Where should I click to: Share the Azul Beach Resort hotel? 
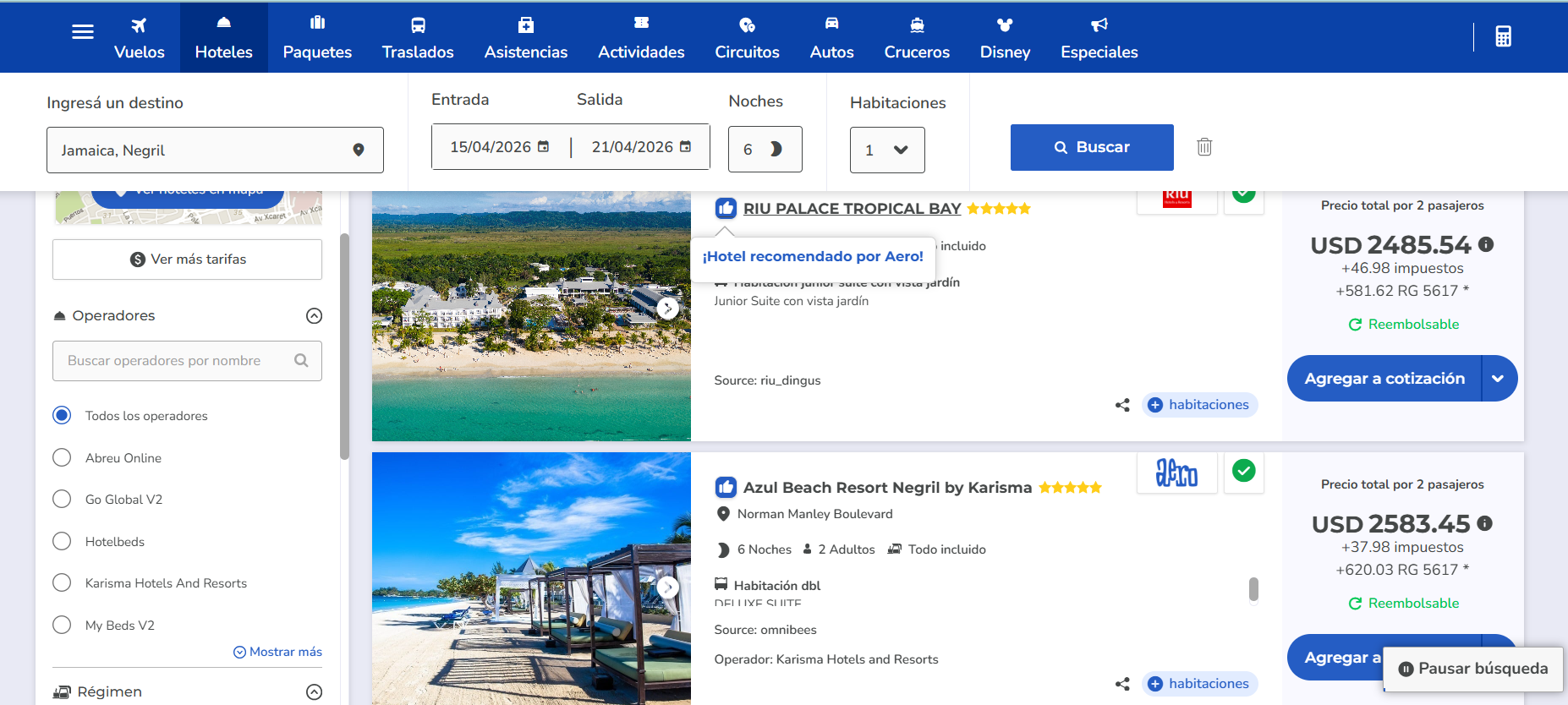pos(1122,684)
